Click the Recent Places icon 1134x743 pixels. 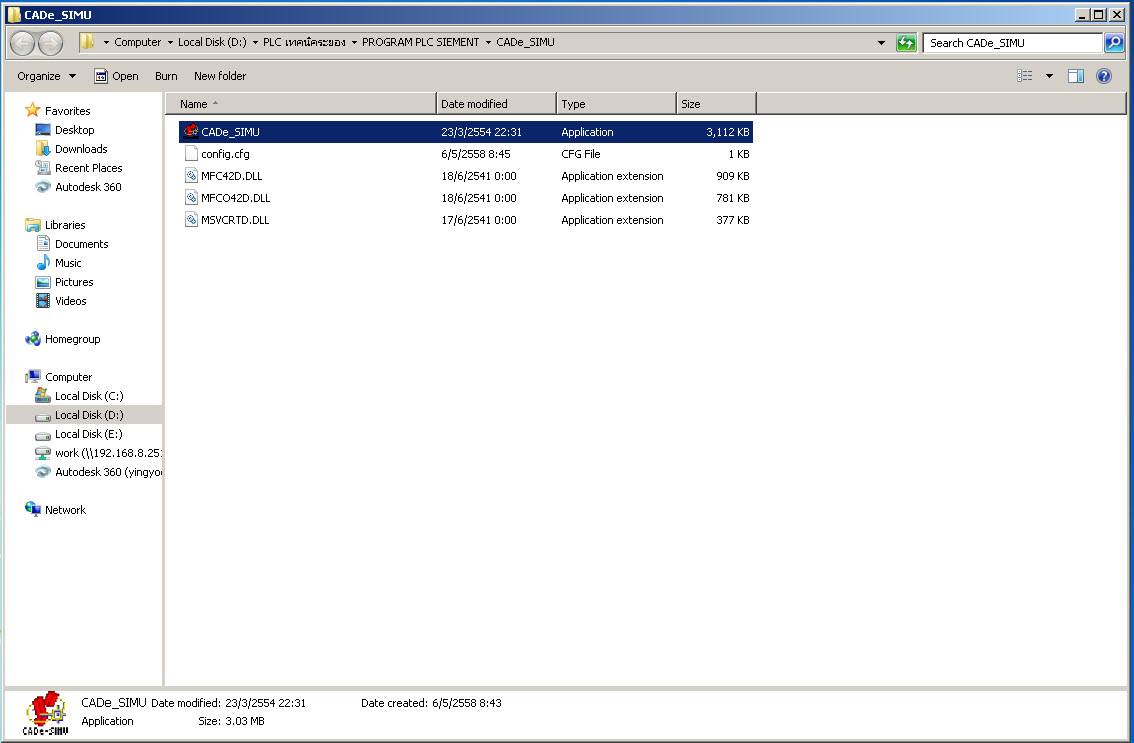(43, 167)
